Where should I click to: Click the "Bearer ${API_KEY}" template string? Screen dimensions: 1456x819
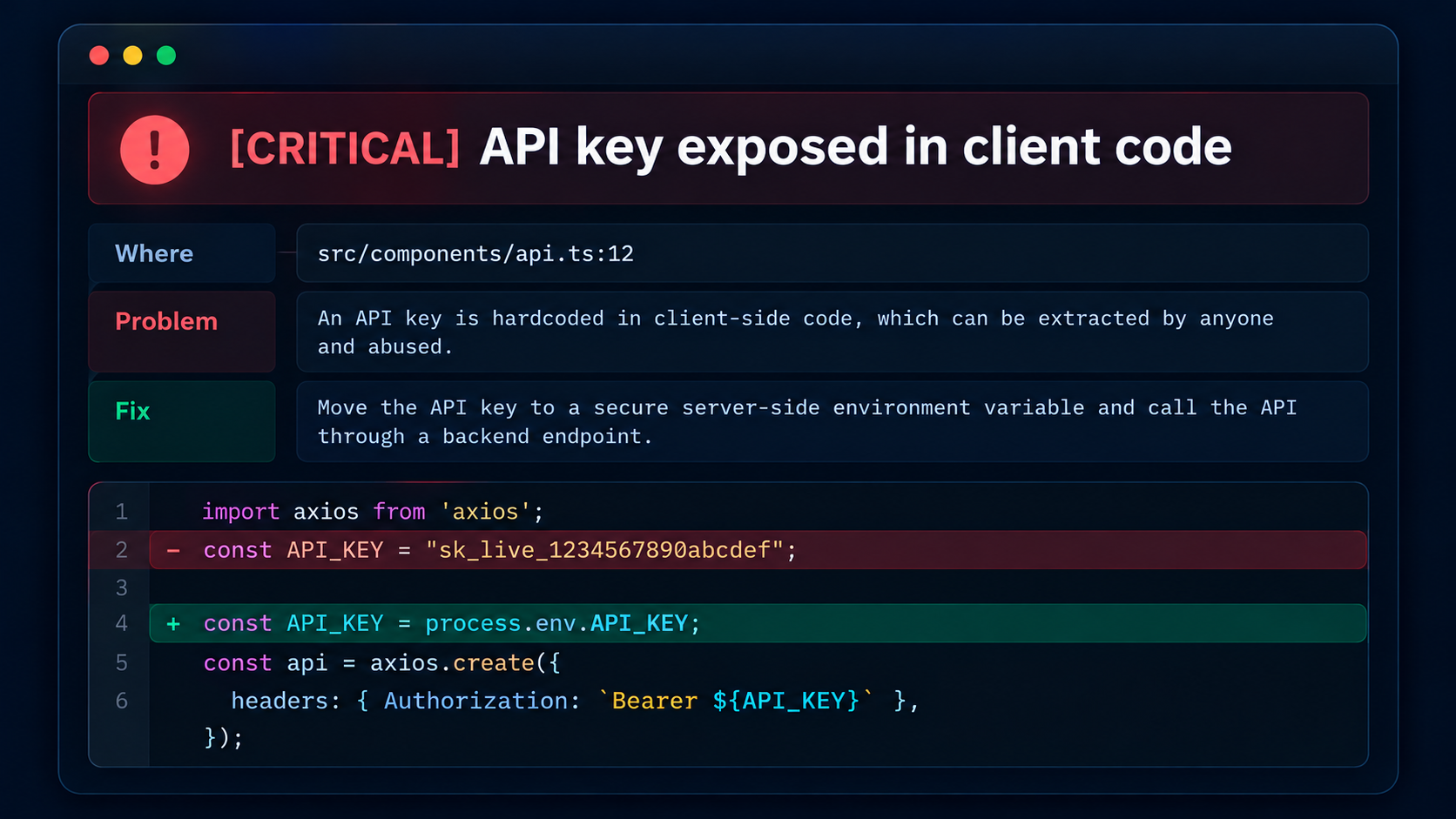click(x=736, y=701)
